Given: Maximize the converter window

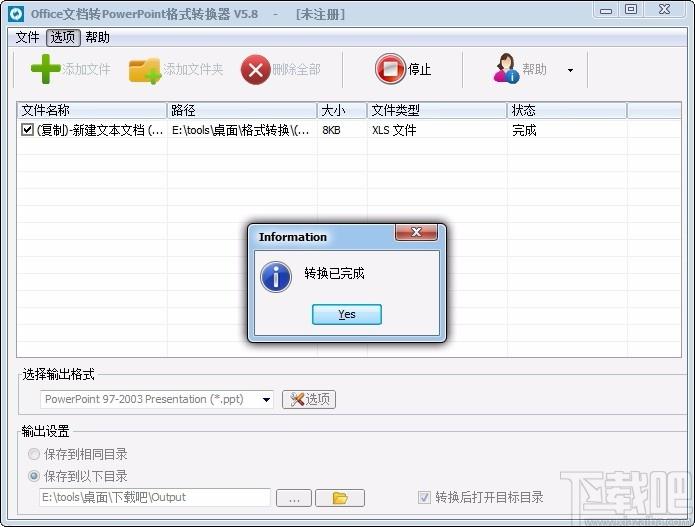Looking at the screenshot, I should coord(631,9).
